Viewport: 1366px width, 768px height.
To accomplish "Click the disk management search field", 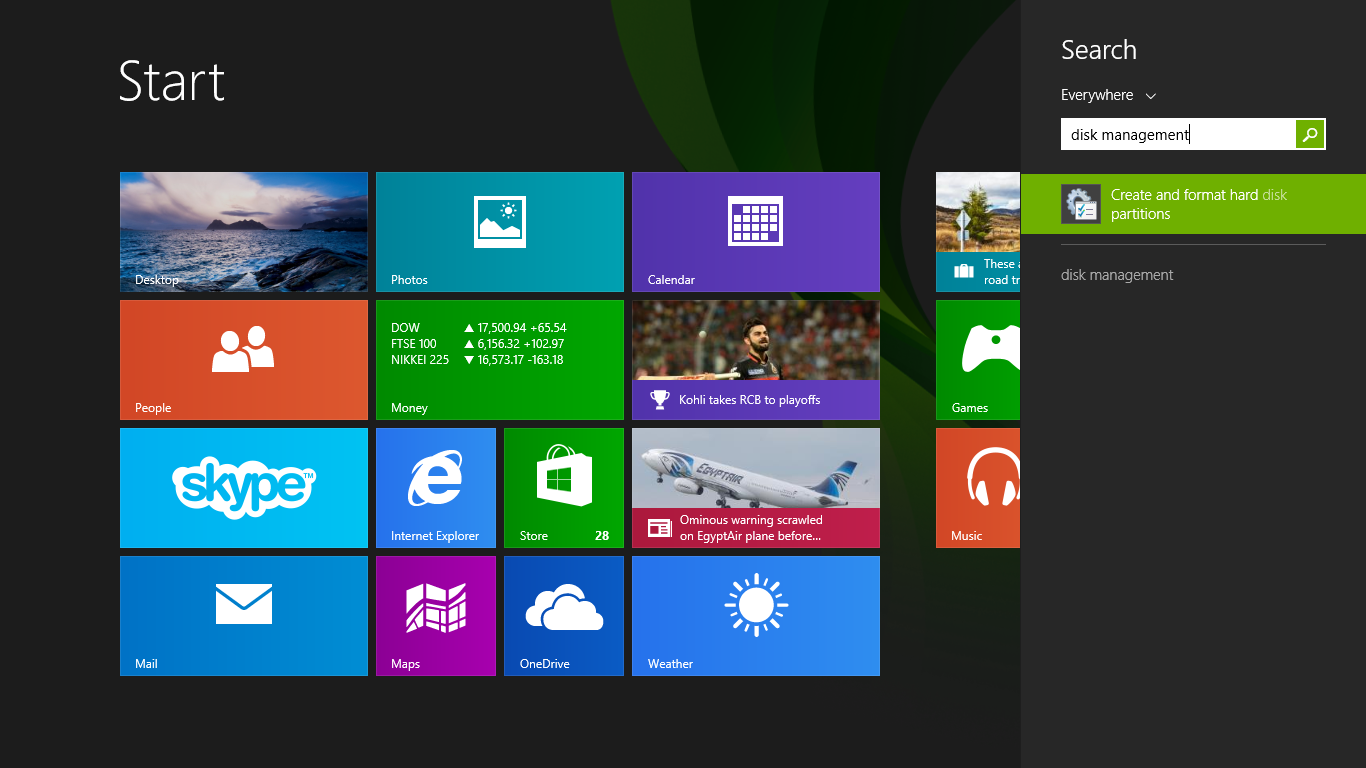I will click(1178, 134).
